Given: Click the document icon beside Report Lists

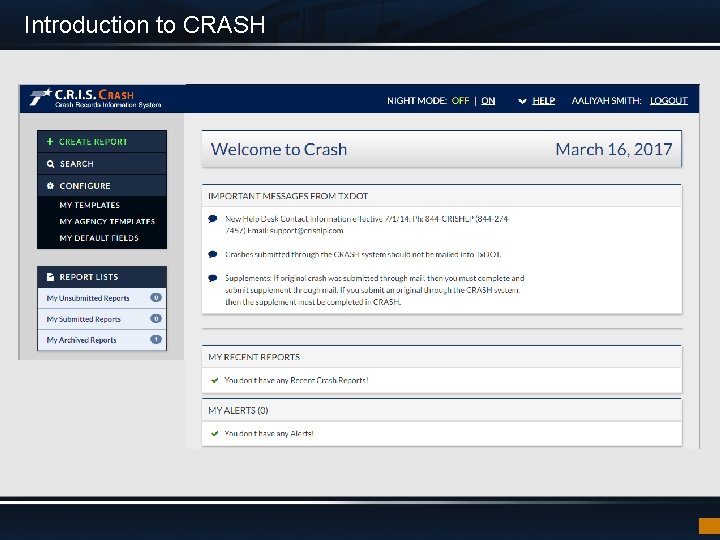Looking at the screenshot, I should 51,277.
